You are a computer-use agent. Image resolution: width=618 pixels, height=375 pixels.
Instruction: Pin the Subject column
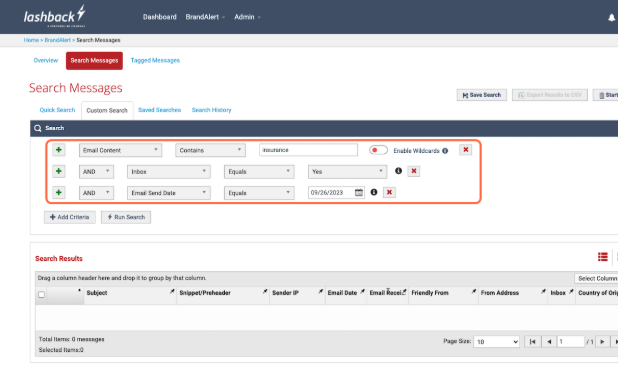[172, 291]
